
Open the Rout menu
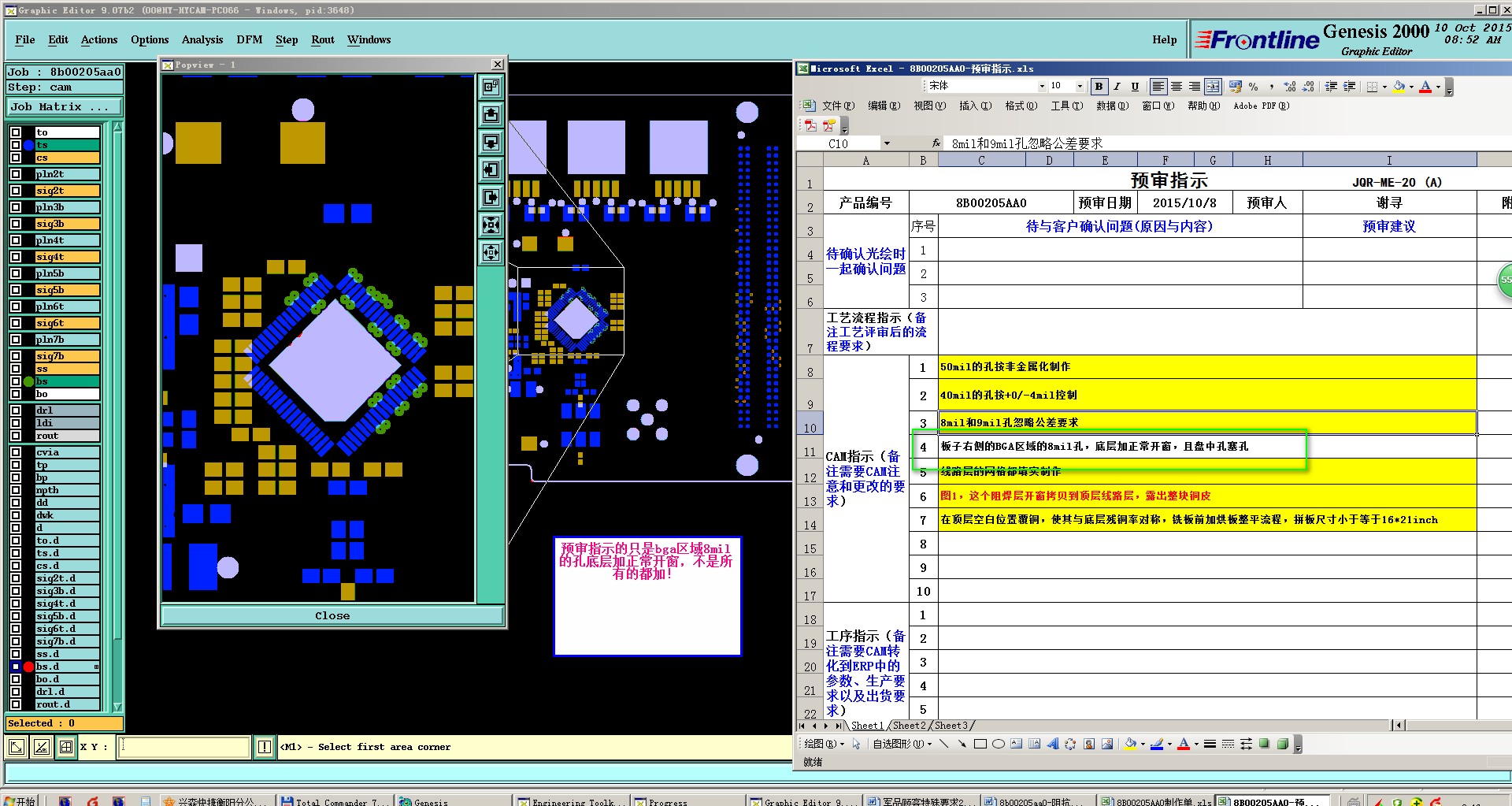pyautogui.click(x=323, y=39)
